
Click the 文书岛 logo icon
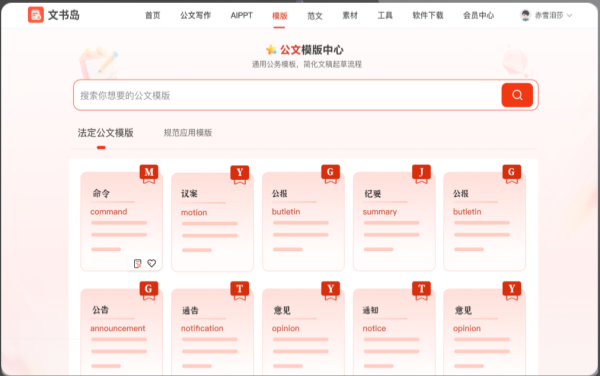tap(36, 15)
